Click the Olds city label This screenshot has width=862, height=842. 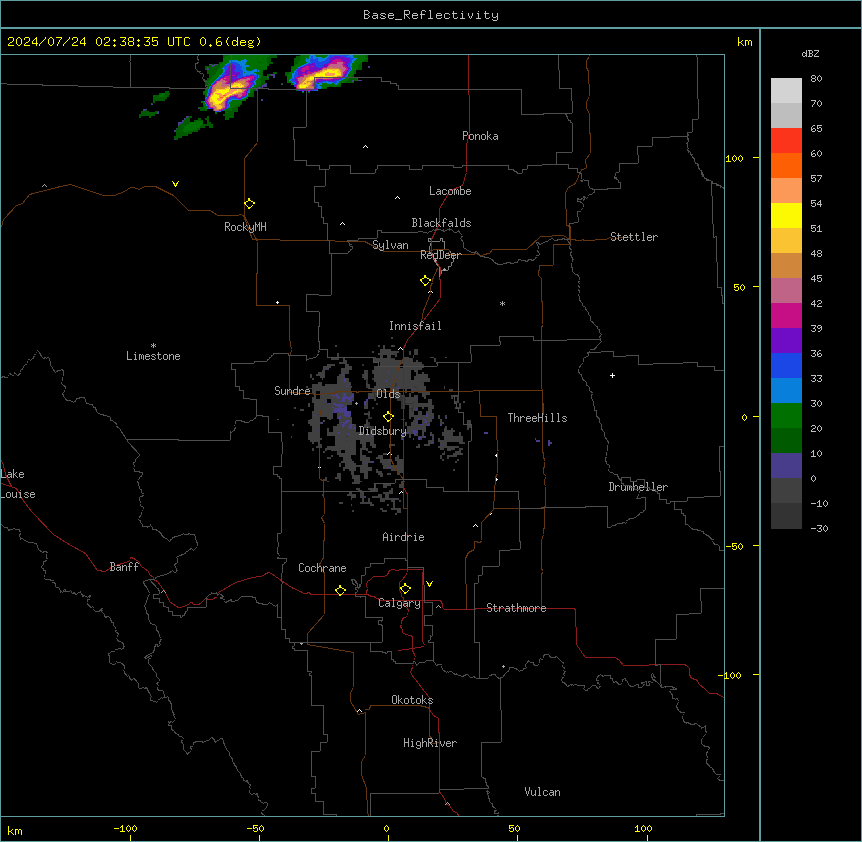click(x=388, y=394)
